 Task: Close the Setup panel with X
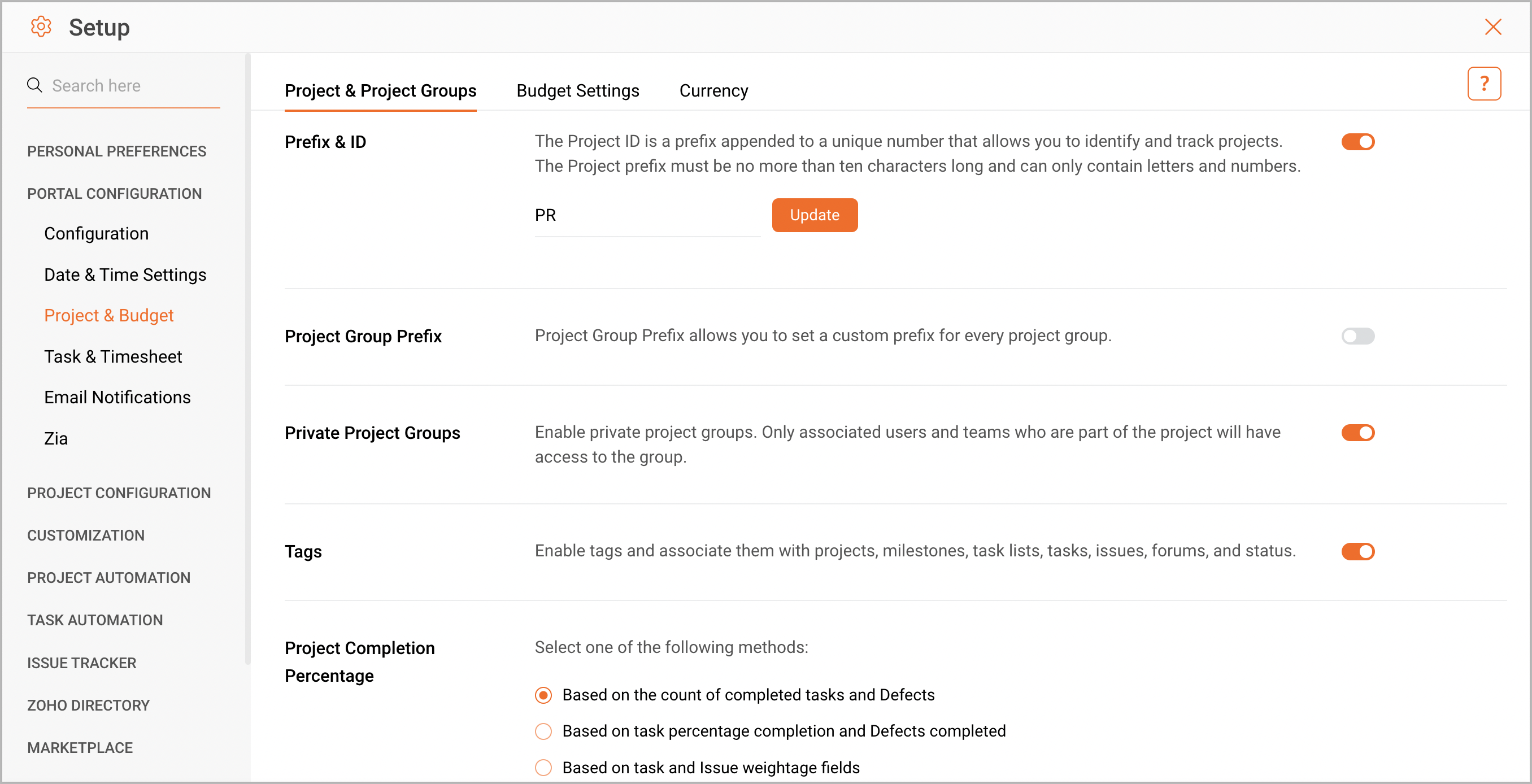tap(1493, 27)
